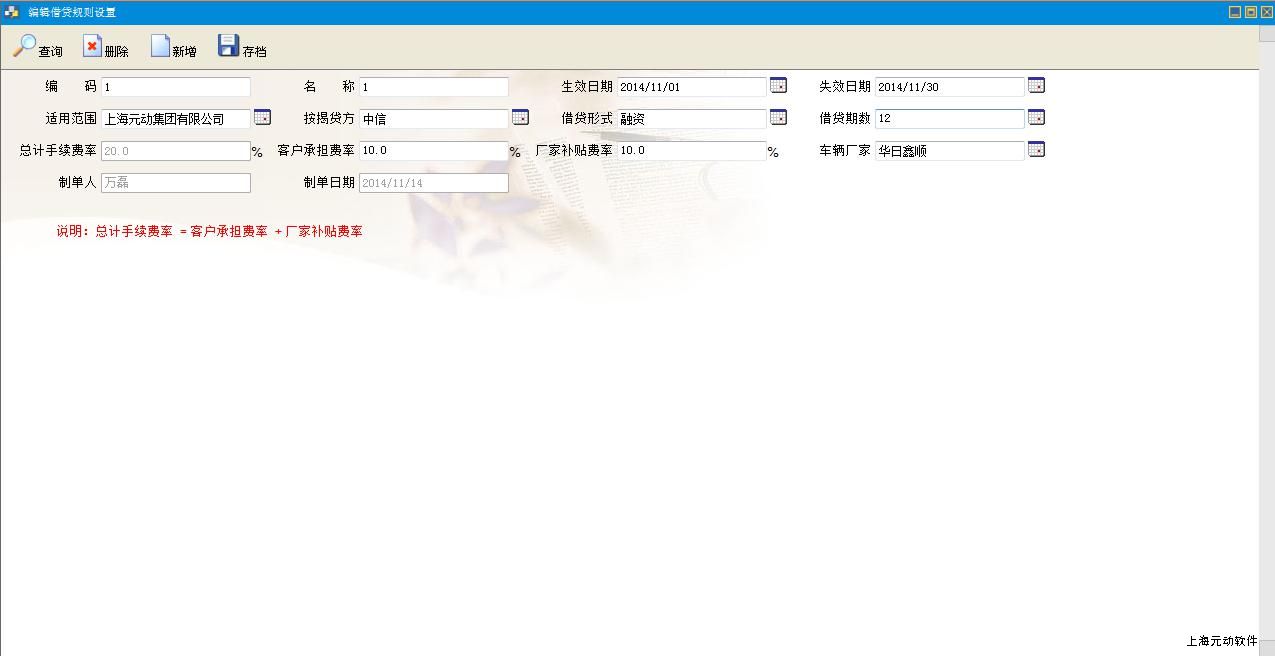Click the 车辆厂家 field showing 华日鑫顺
The image size is (1275, 656).
tap(950, 151)
